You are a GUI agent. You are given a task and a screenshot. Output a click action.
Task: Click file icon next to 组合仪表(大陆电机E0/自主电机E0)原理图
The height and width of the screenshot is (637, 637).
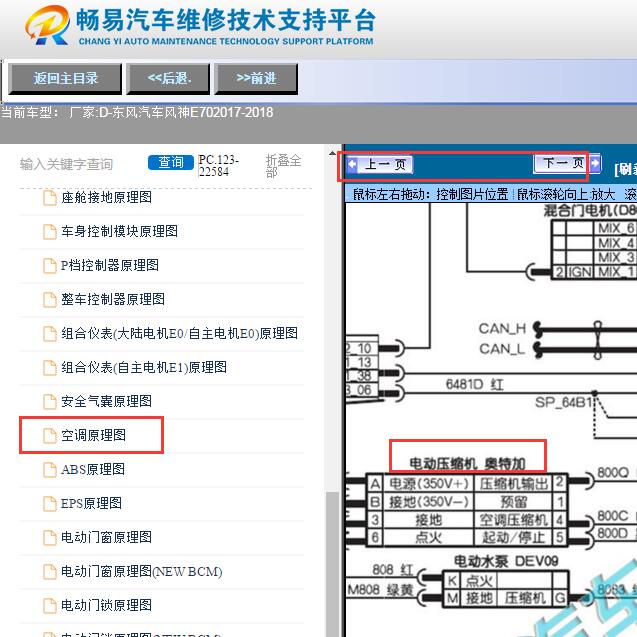tap(50, 334)
